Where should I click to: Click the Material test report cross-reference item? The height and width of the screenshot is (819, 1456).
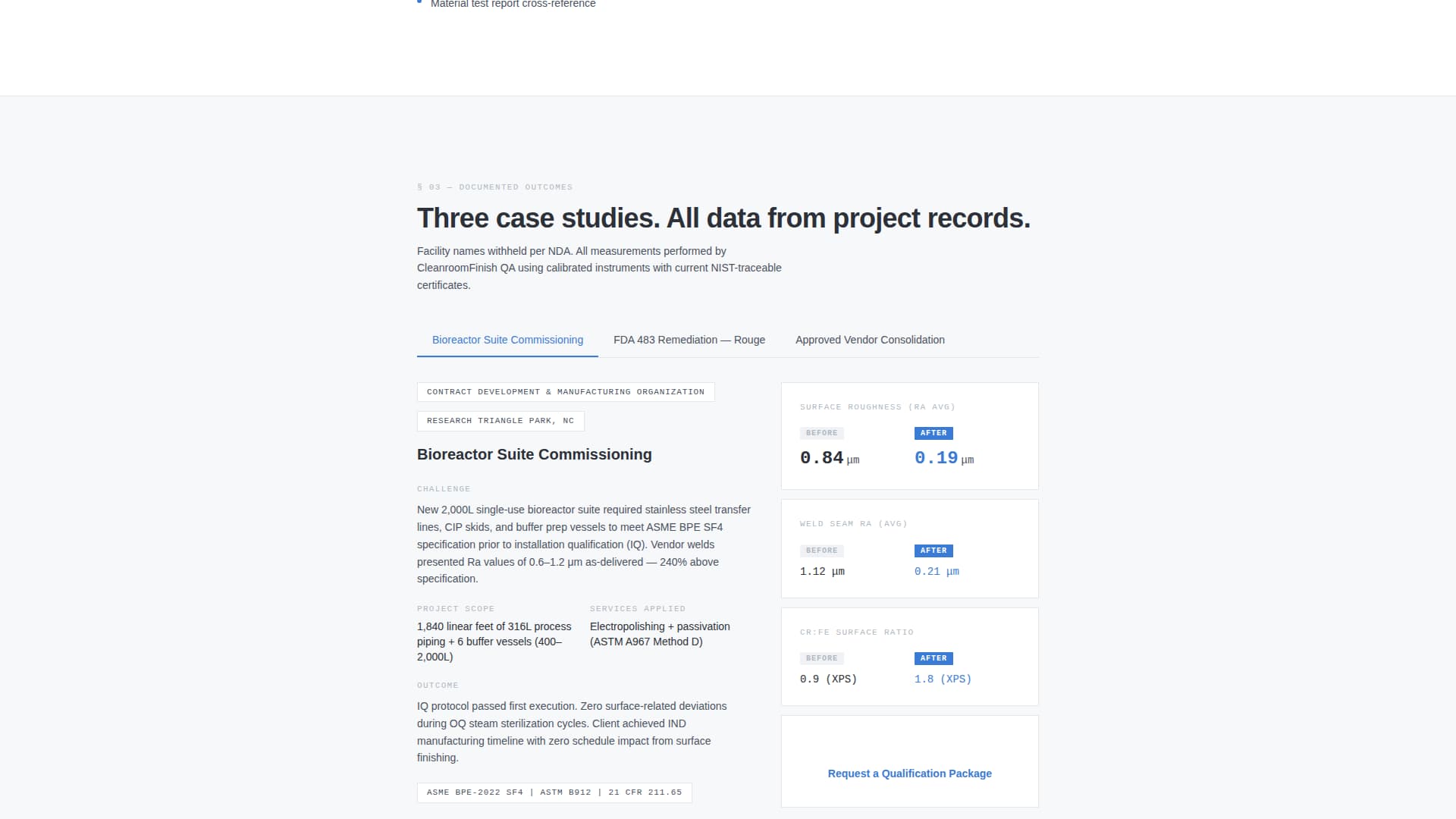pyautogui.click(x=513, y=4)
